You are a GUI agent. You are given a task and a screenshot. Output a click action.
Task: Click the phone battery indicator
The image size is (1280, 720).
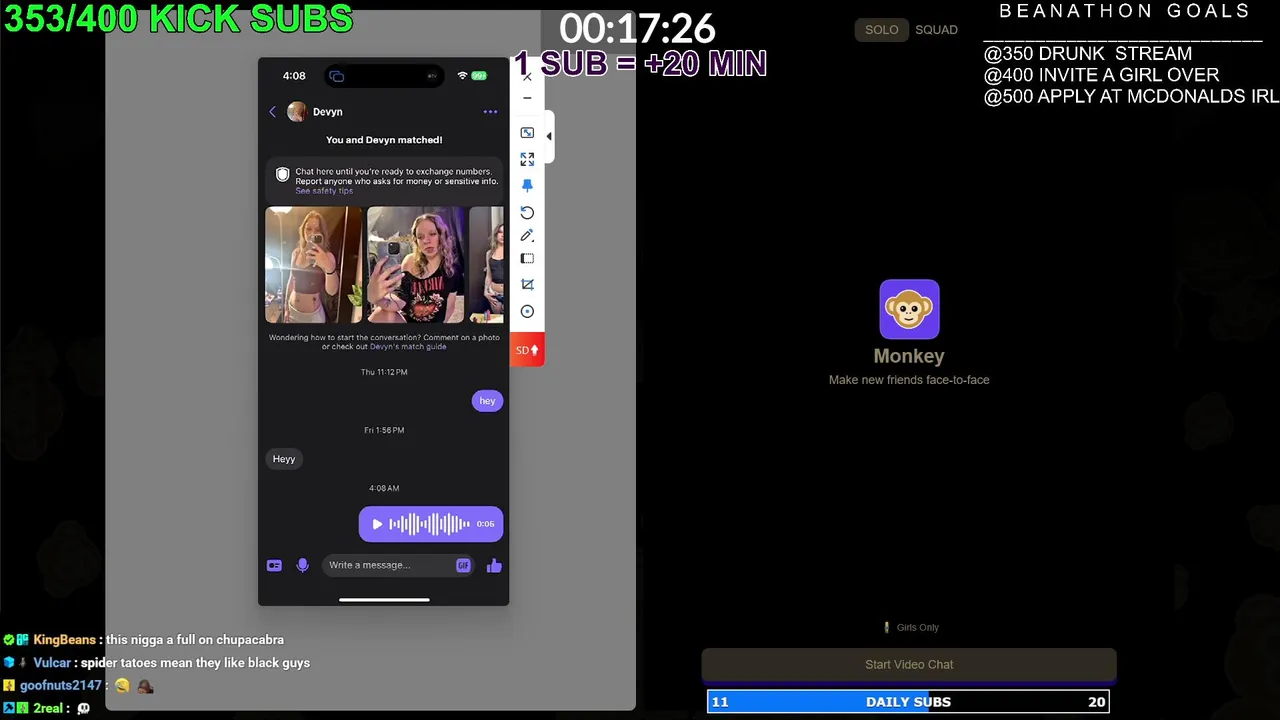point(479,76)
